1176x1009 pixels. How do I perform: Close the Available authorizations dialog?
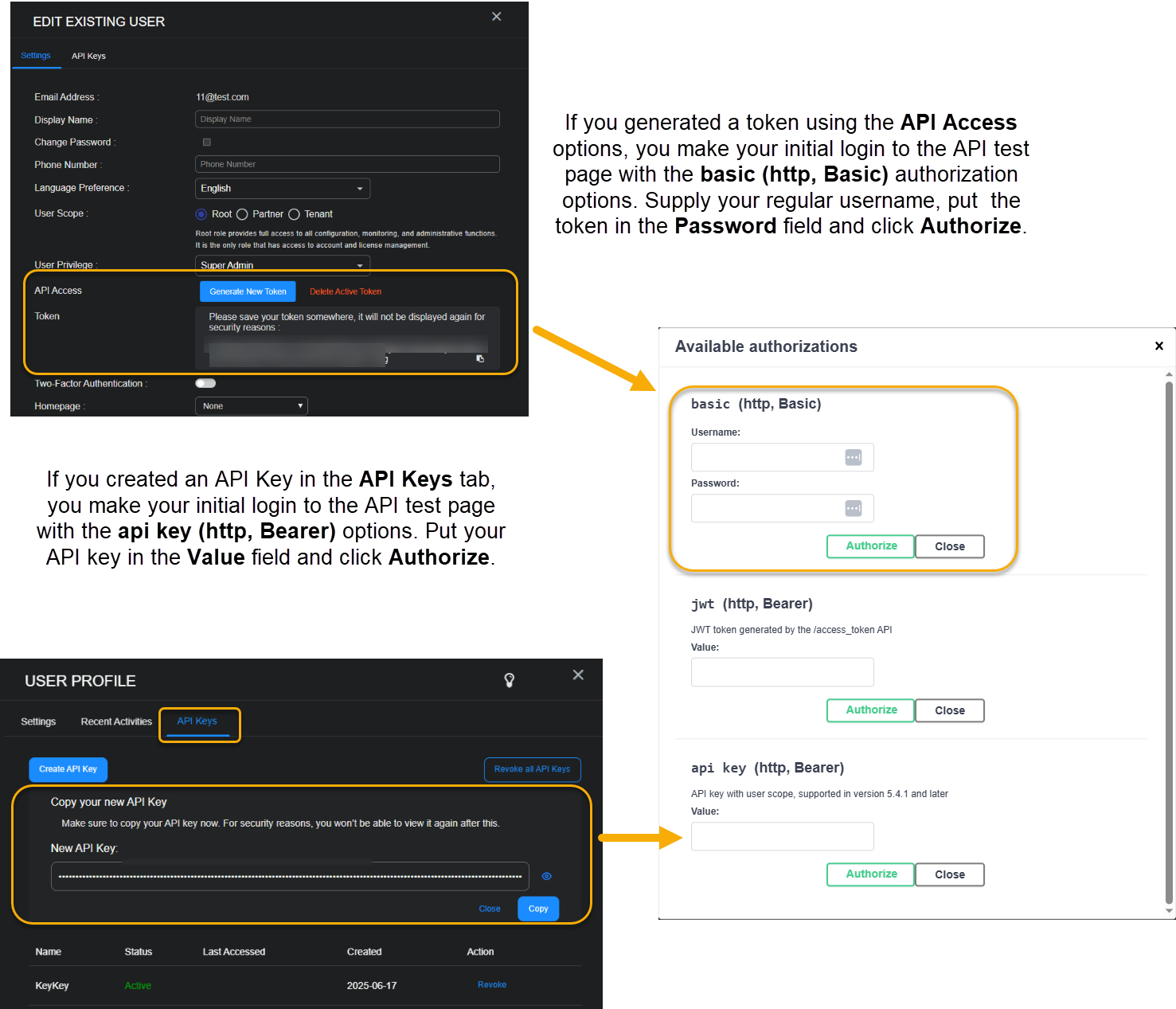1158,346
